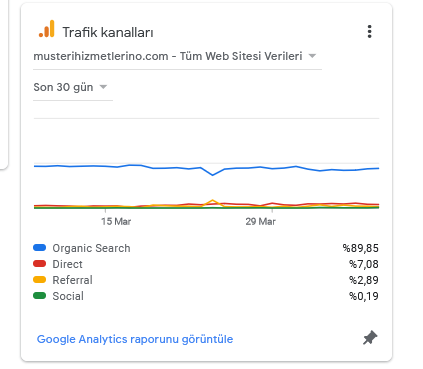This screenshot has height=369, width=423.
Task: Open the three-dot options menu
Action: [x=369, y=32]
